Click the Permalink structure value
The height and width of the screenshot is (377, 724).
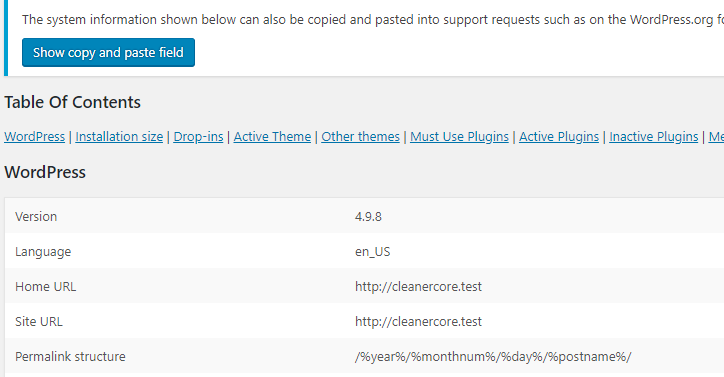tap(493, 357)
